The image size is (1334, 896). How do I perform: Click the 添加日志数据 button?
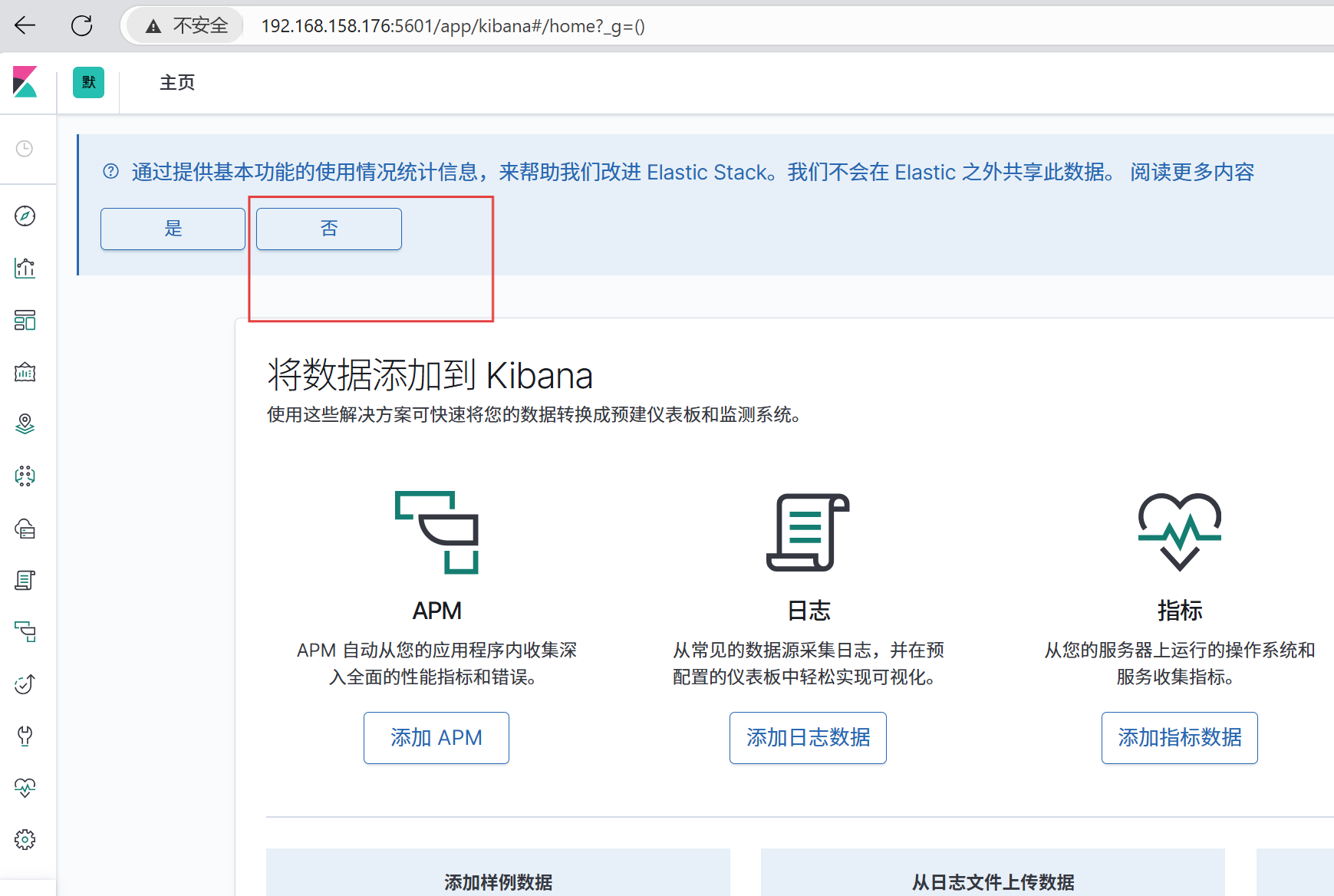coord(808,738)
